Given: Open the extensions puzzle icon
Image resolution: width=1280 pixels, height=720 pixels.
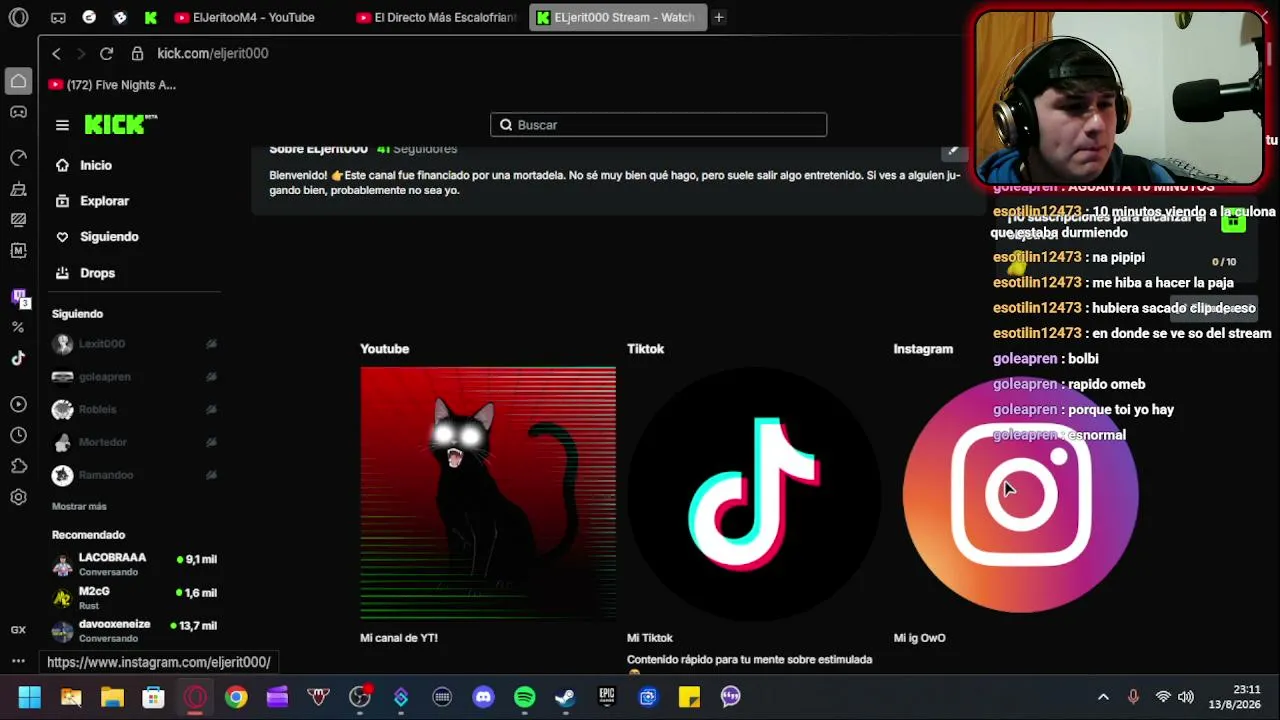Looking at the screenshot, I should pyautogui.click(x=18, y=466).
